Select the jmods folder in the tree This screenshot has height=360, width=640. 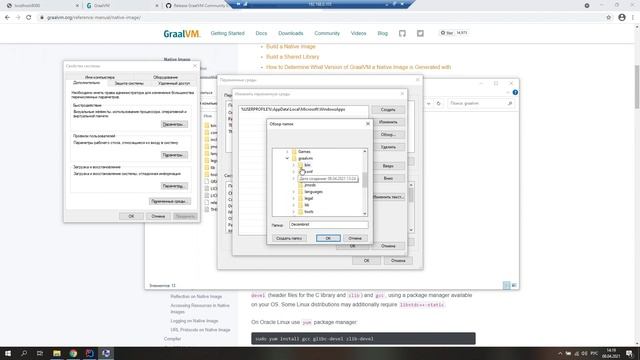point(310,185)
